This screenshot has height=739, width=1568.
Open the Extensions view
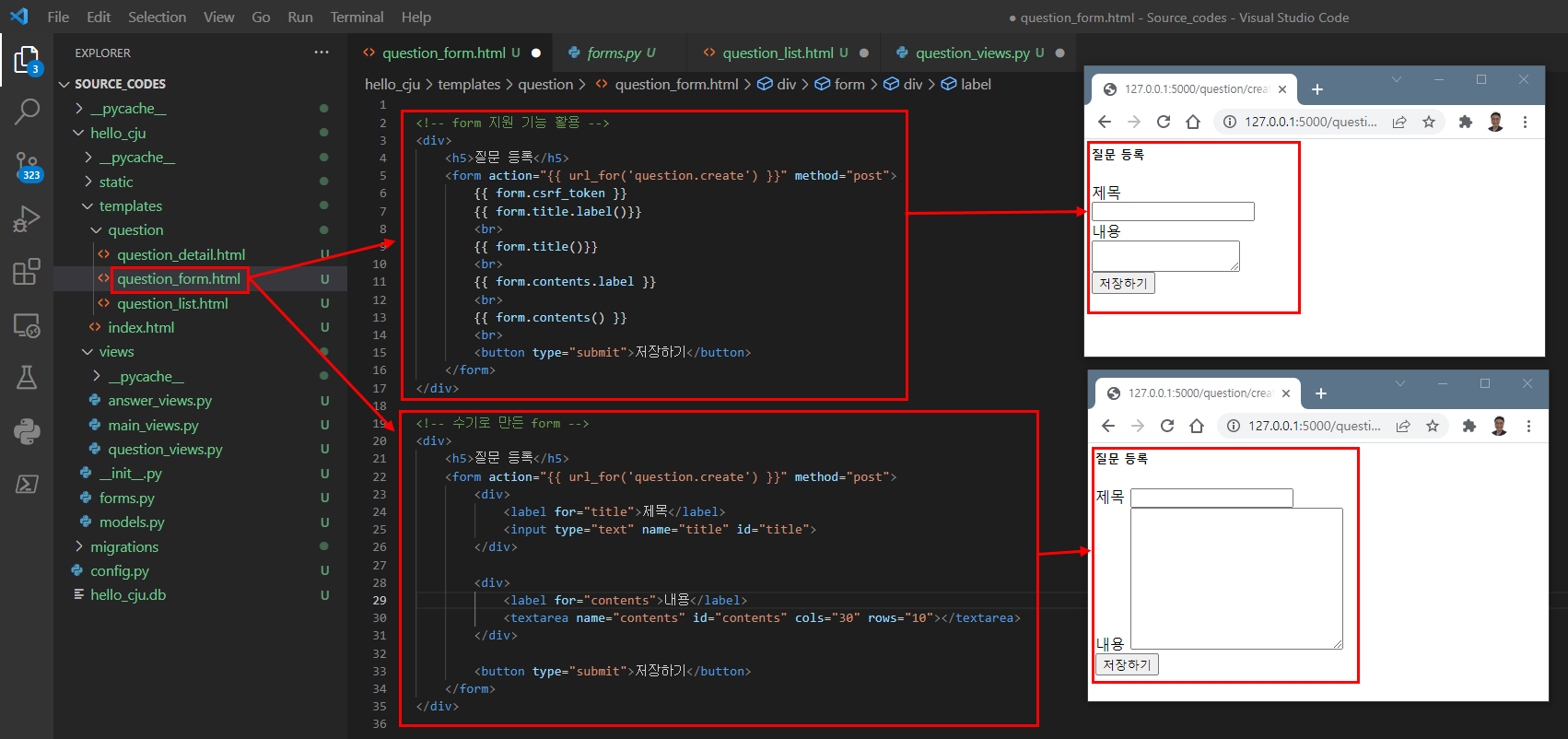pos(27,272)
